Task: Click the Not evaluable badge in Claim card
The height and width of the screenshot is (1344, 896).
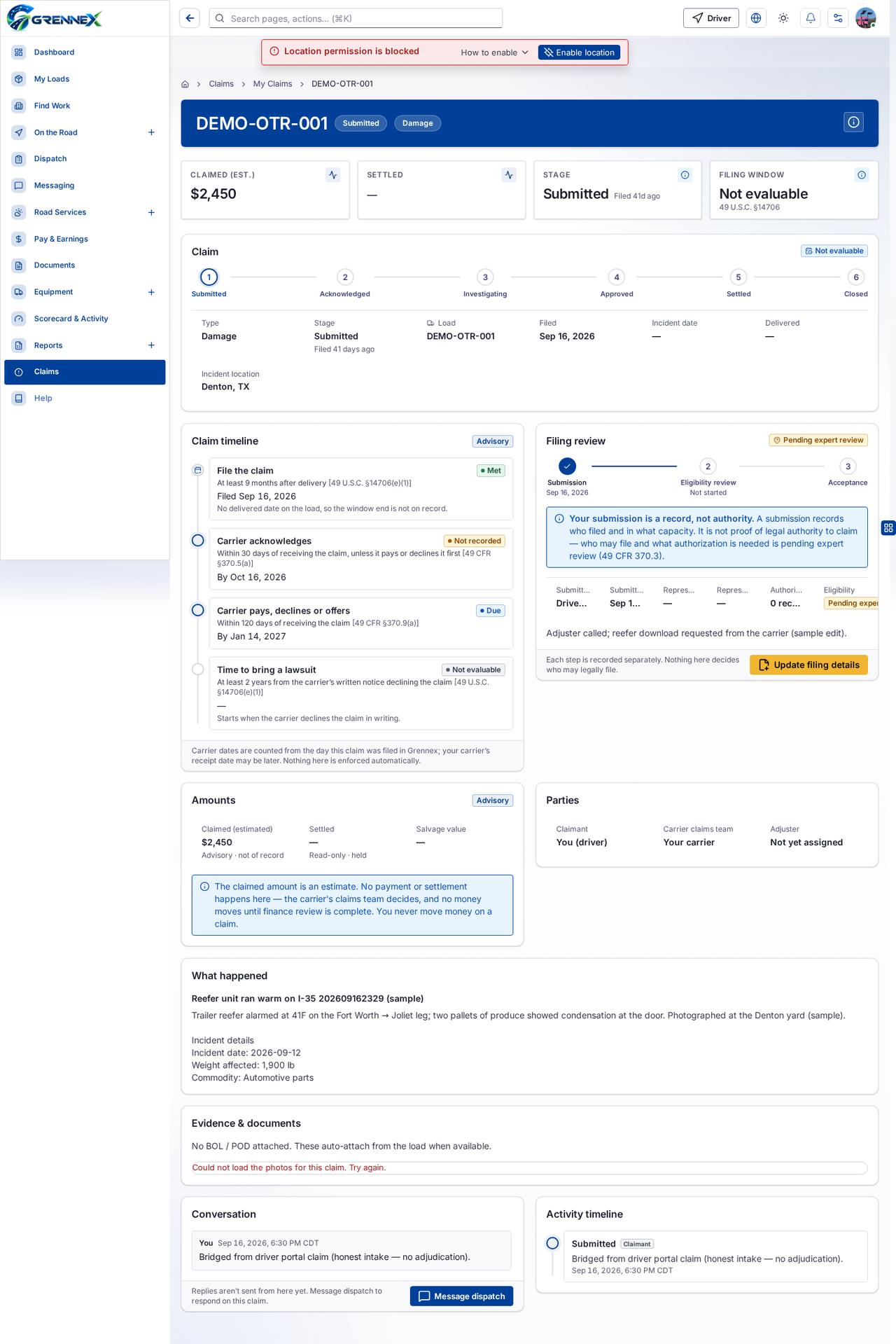Action: pos(834,251)
